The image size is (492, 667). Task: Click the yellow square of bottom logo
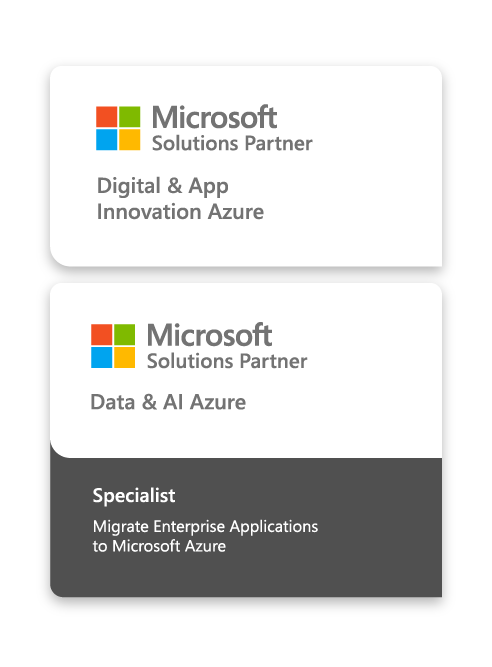coord(125,357)
